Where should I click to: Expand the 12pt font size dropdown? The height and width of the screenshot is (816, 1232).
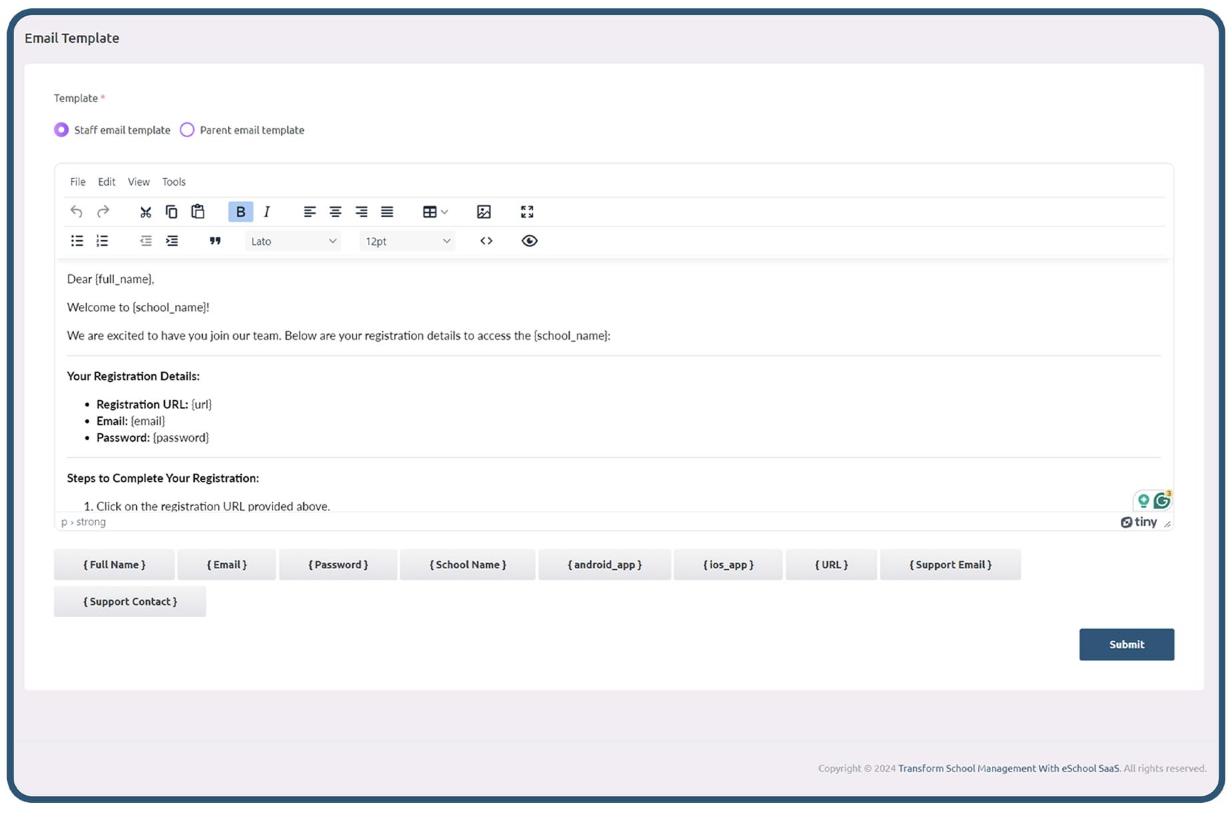click(x=407, y=241)
